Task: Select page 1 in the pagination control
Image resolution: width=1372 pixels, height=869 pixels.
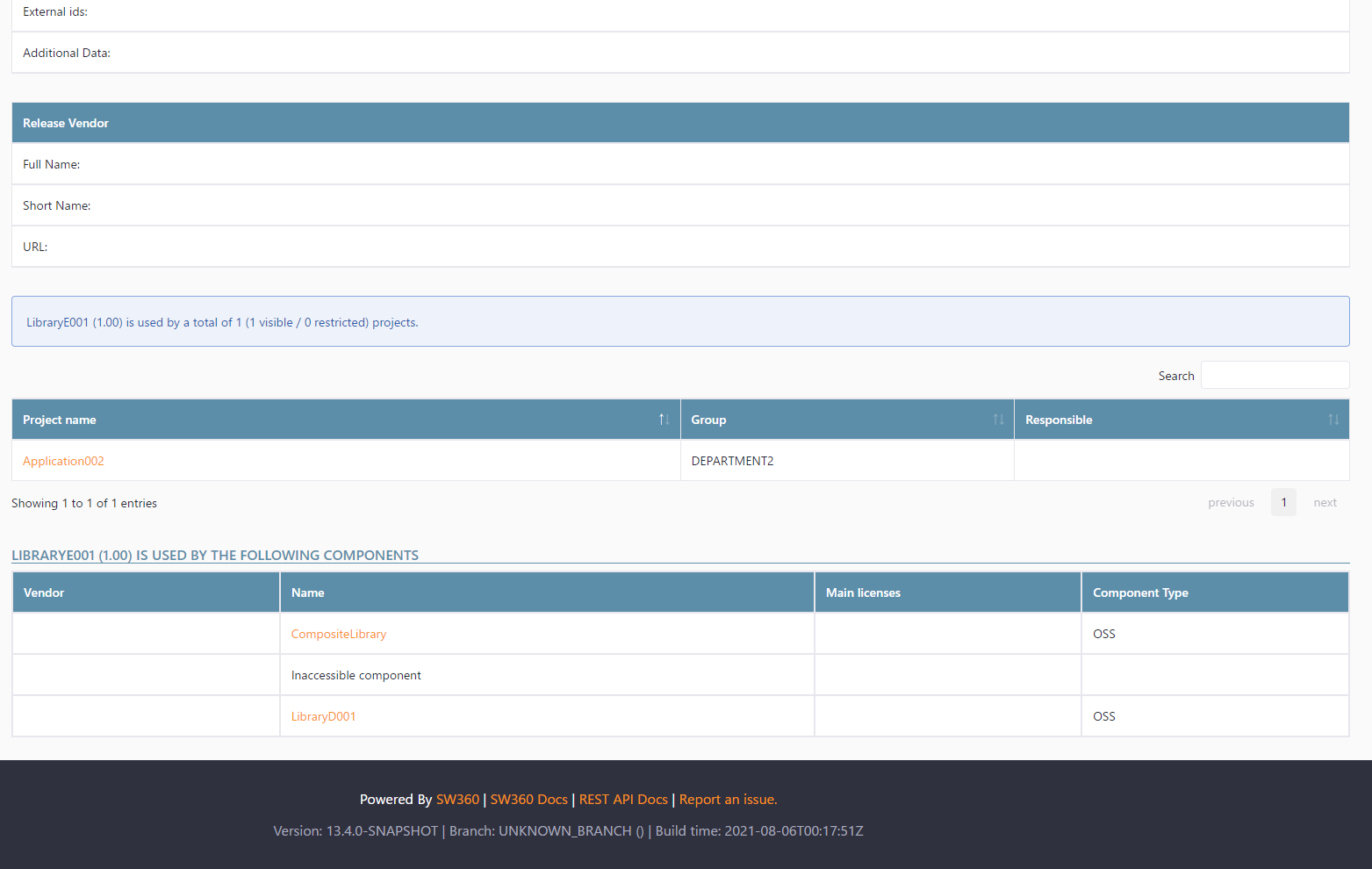Action: (x=1283, y=501)
